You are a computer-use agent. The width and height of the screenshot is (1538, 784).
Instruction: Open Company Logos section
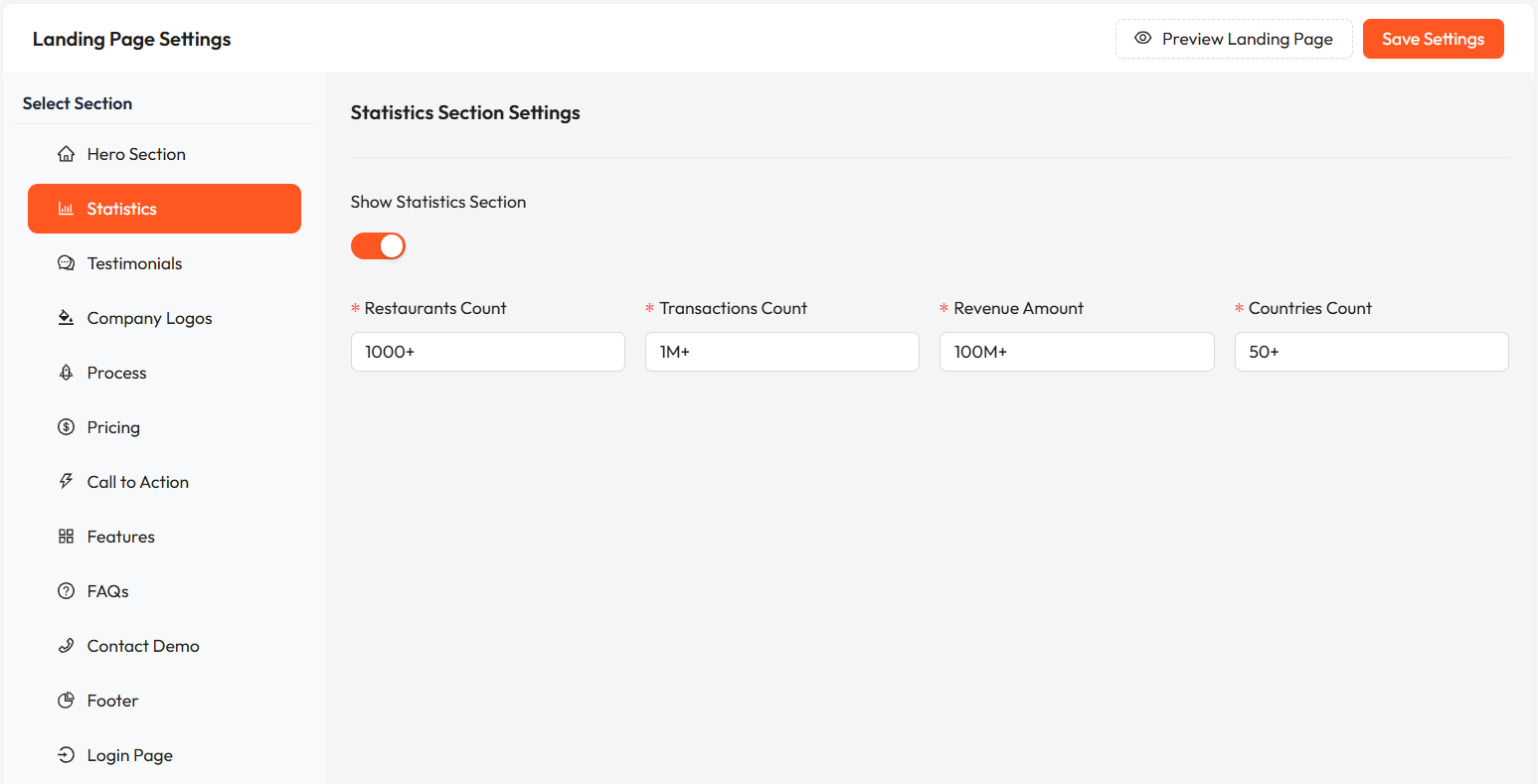[x=164, y=318]
